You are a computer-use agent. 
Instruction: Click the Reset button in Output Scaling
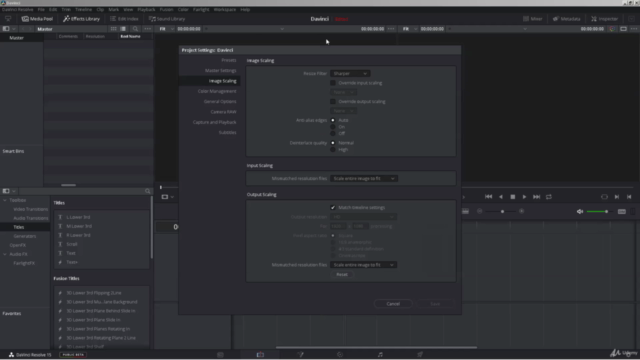pyautogui.click(x=342, y=275)
